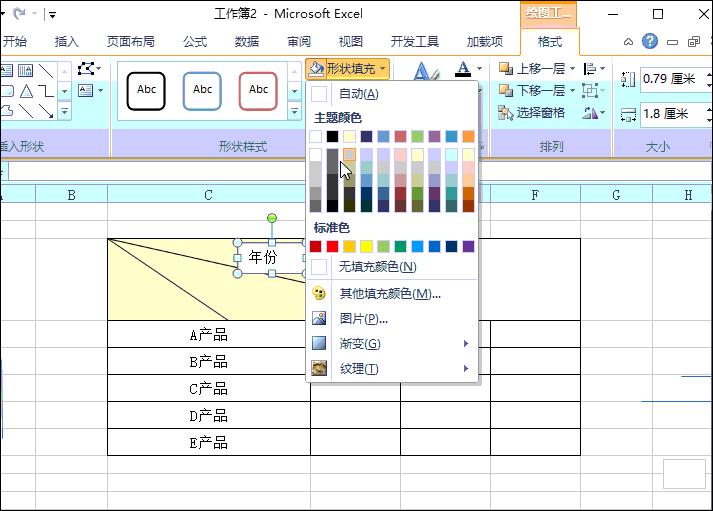Apply the black outline Abc shape style
Viewport: 713px width, 511px height.
pos(146,91)
